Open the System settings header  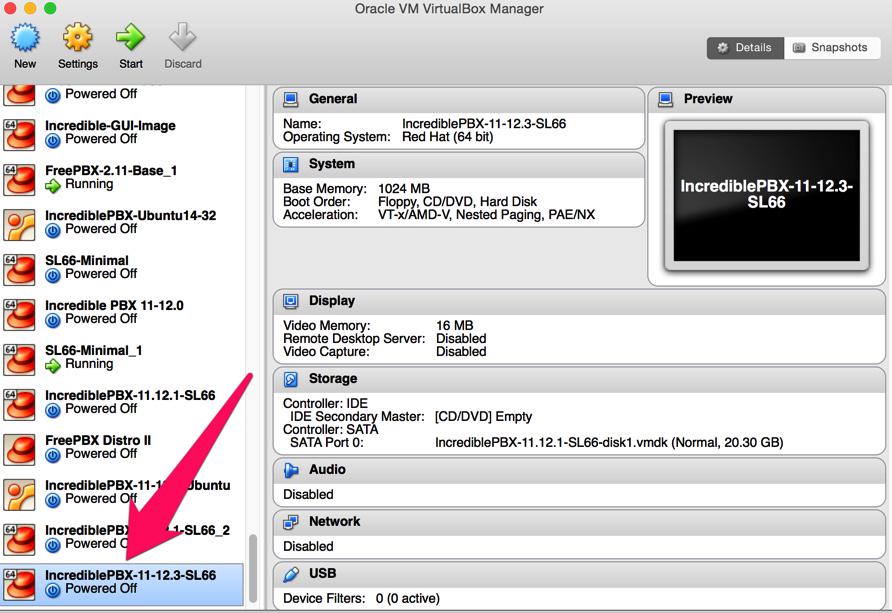coord(332,164)
